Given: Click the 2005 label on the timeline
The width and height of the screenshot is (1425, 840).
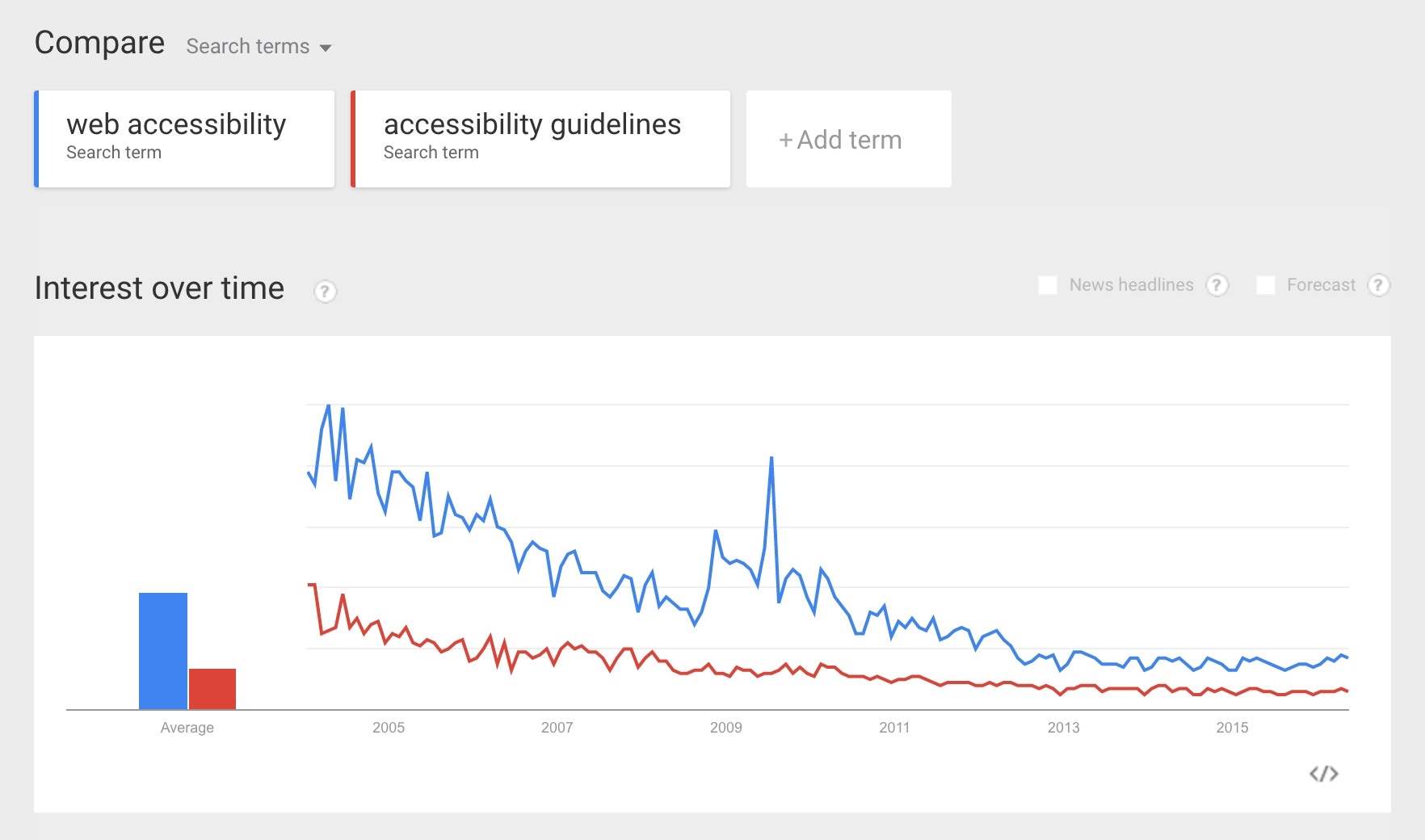Looking at the screenshot, I should point(389,728).
